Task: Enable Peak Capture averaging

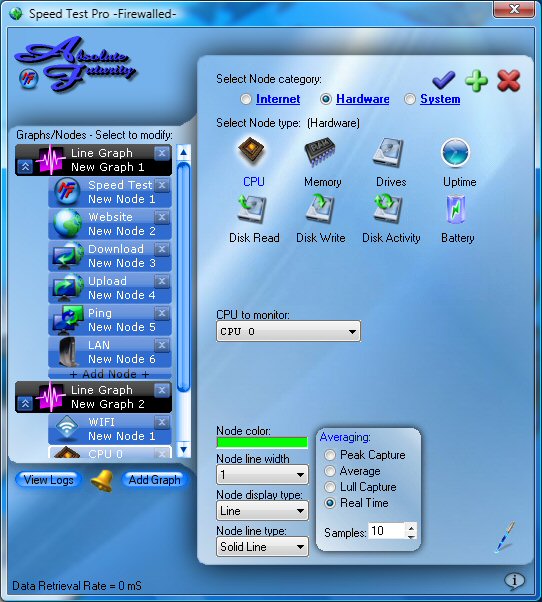Action: (330, 455)
